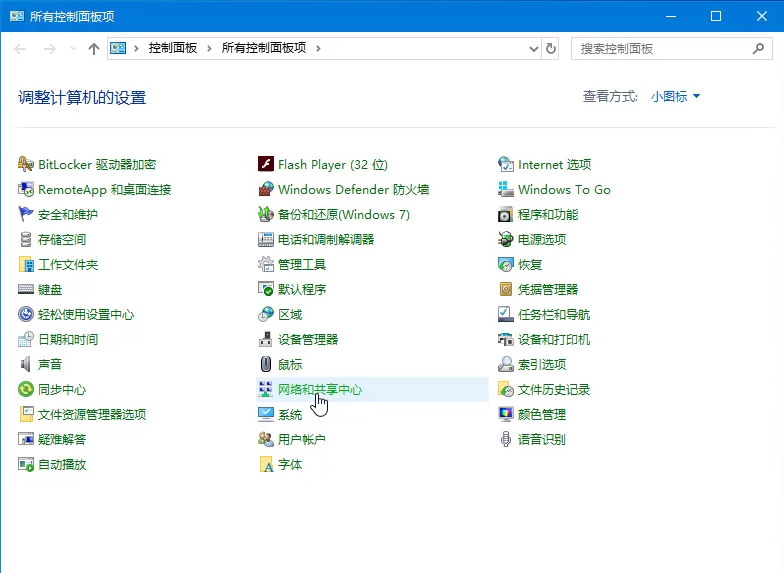Screen dimensions: 784x573
Task: Open the 恢复 icon
Action: coord(506,264)
